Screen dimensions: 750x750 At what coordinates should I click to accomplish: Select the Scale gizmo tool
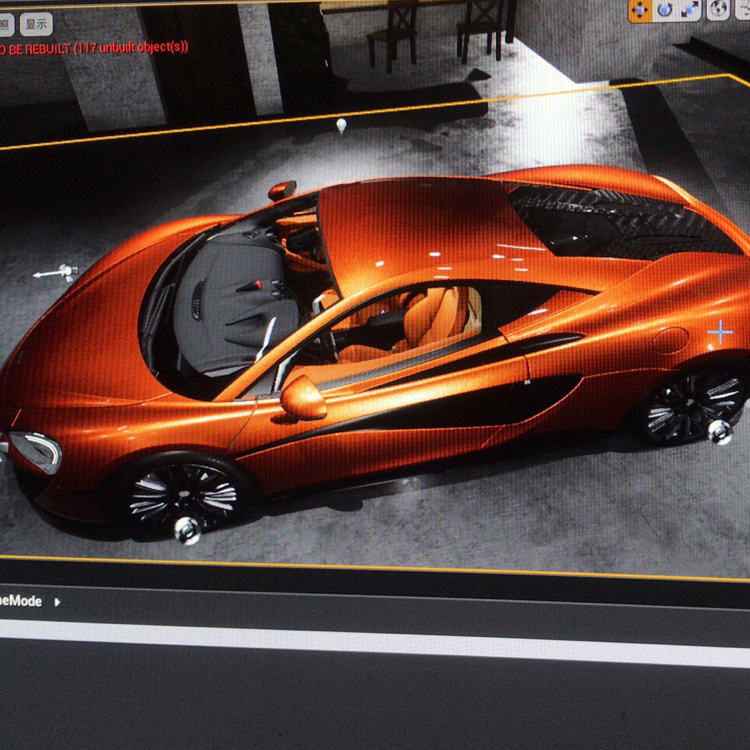click(691, 10)
